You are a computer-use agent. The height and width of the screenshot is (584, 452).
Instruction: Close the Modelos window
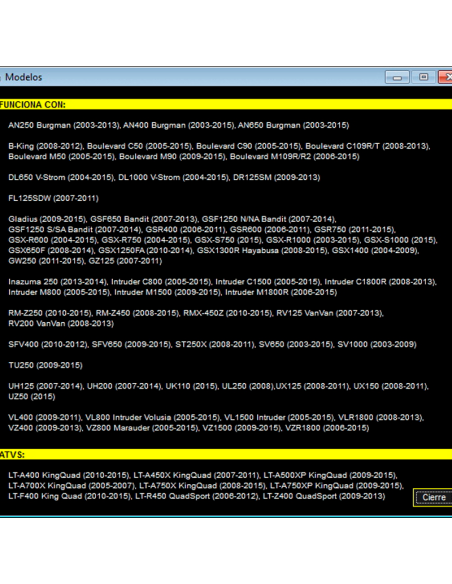(446, 77)
